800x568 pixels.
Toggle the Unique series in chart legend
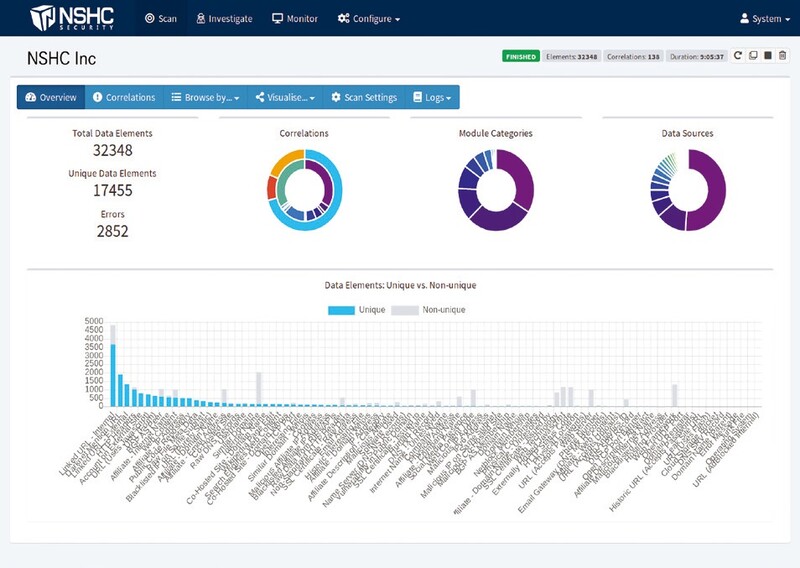pos(357,310)
